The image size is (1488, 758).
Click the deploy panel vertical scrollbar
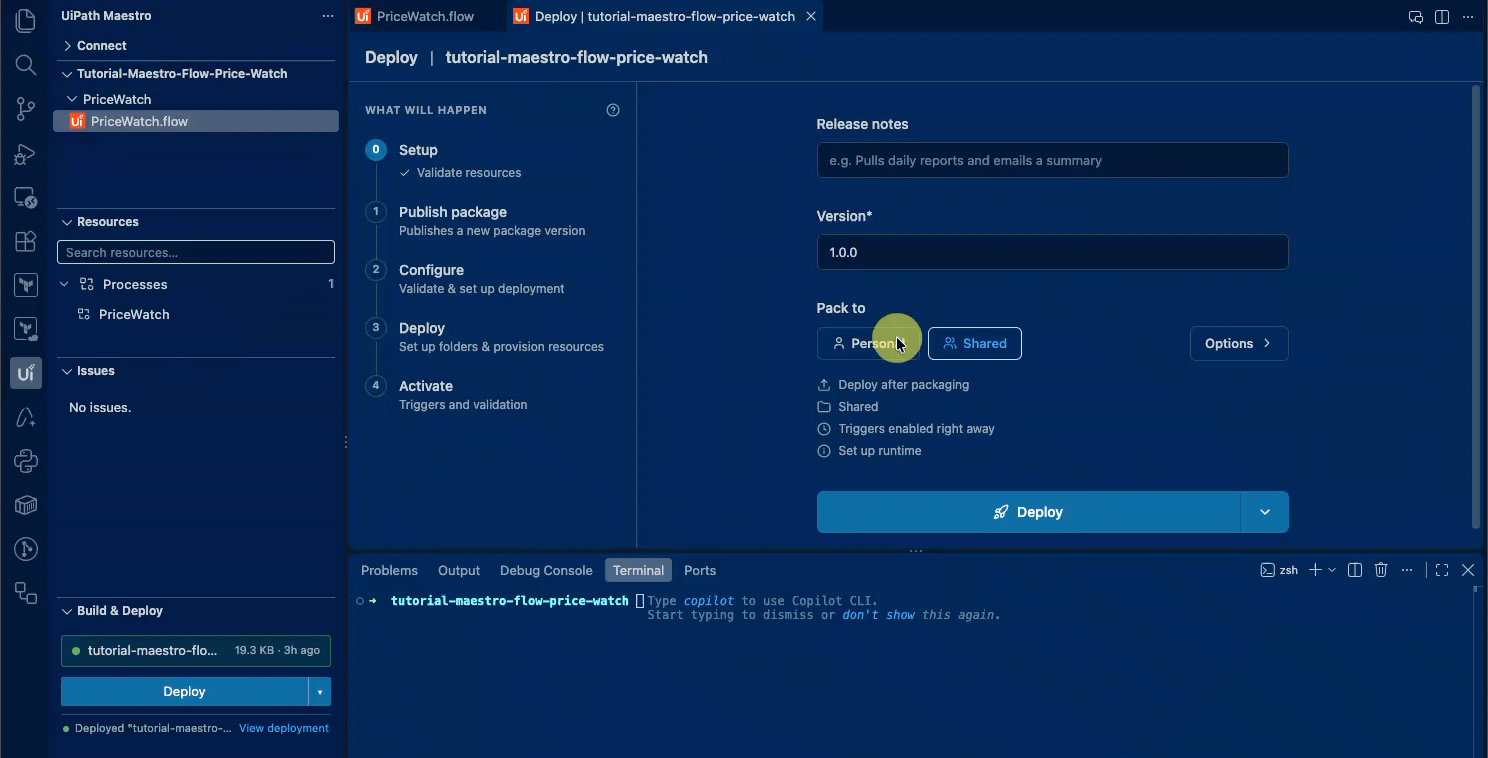pos(1476,305)
